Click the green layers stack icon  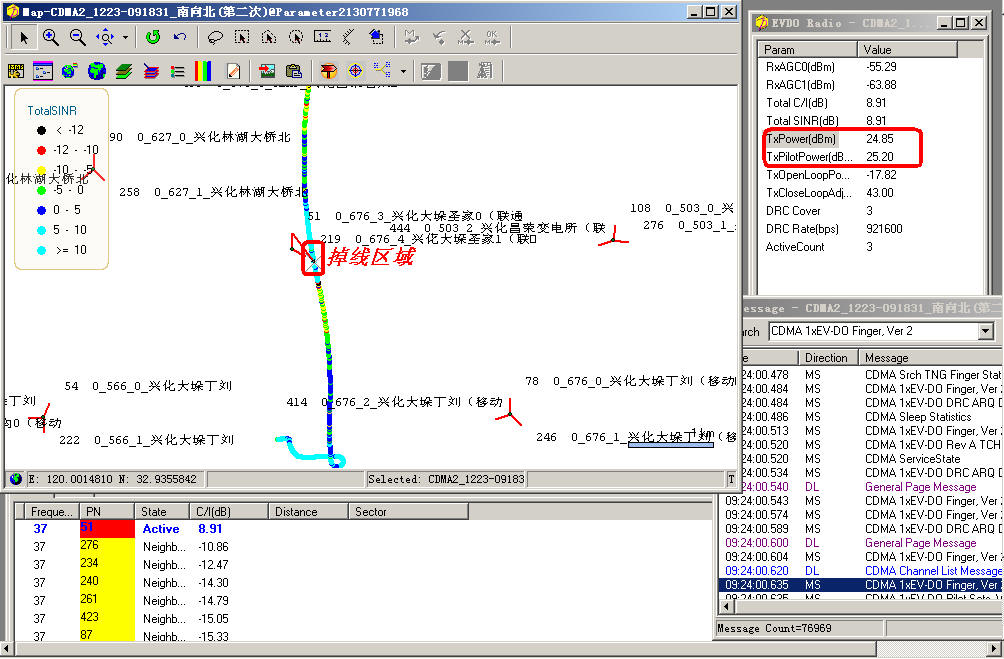(x=123, y=71)
